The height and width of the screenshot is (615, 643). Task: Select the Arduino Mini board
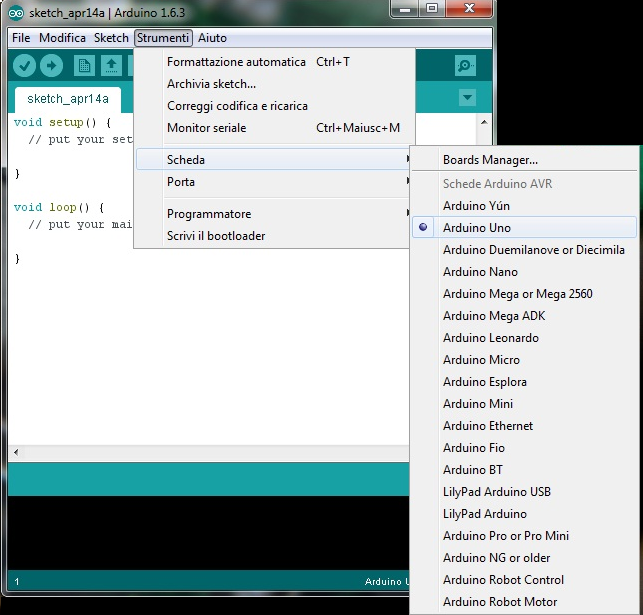click(524, 404)
